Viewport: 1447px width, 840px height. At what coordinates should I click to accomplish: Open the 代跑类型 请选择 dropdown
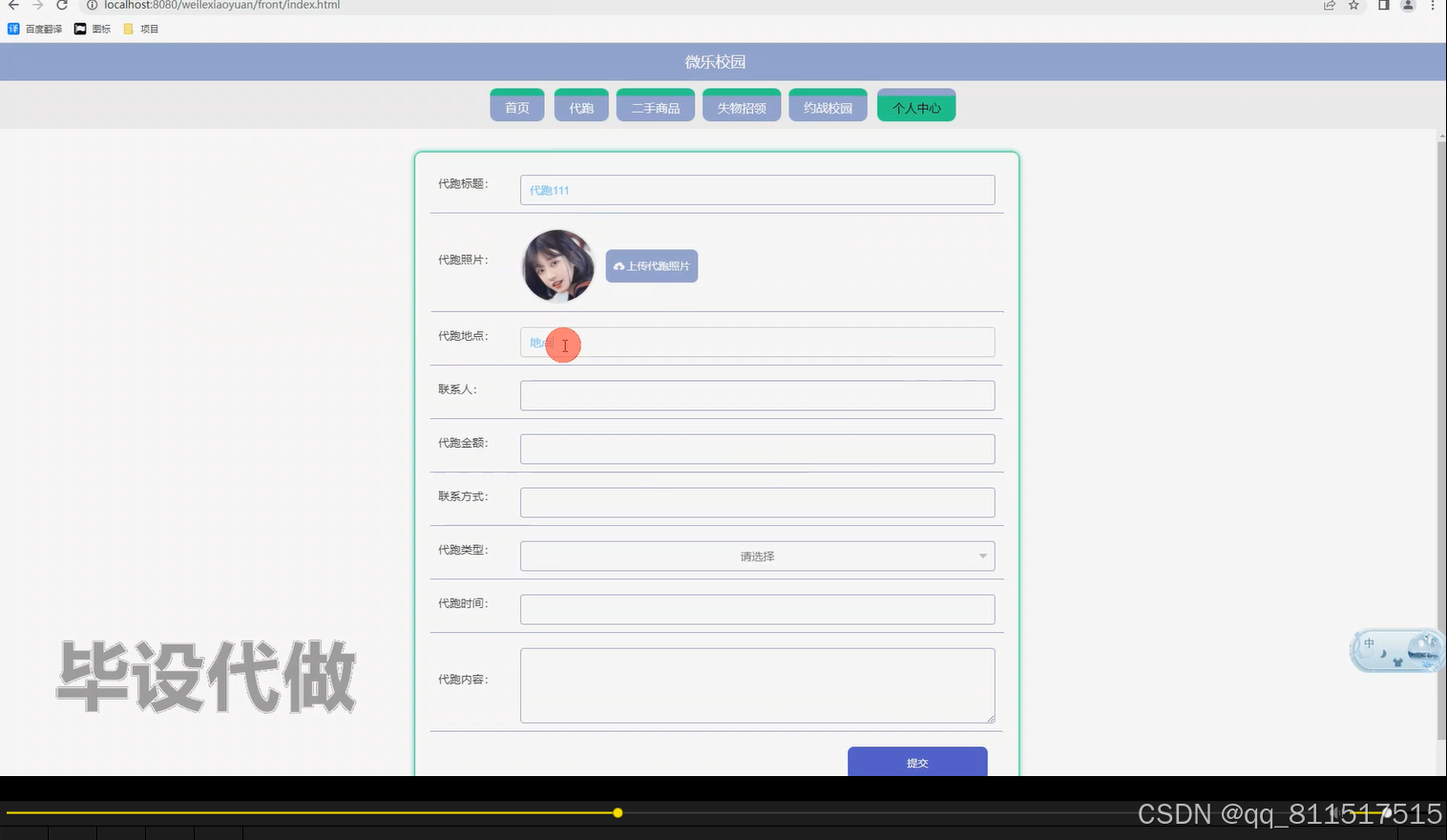757,556
